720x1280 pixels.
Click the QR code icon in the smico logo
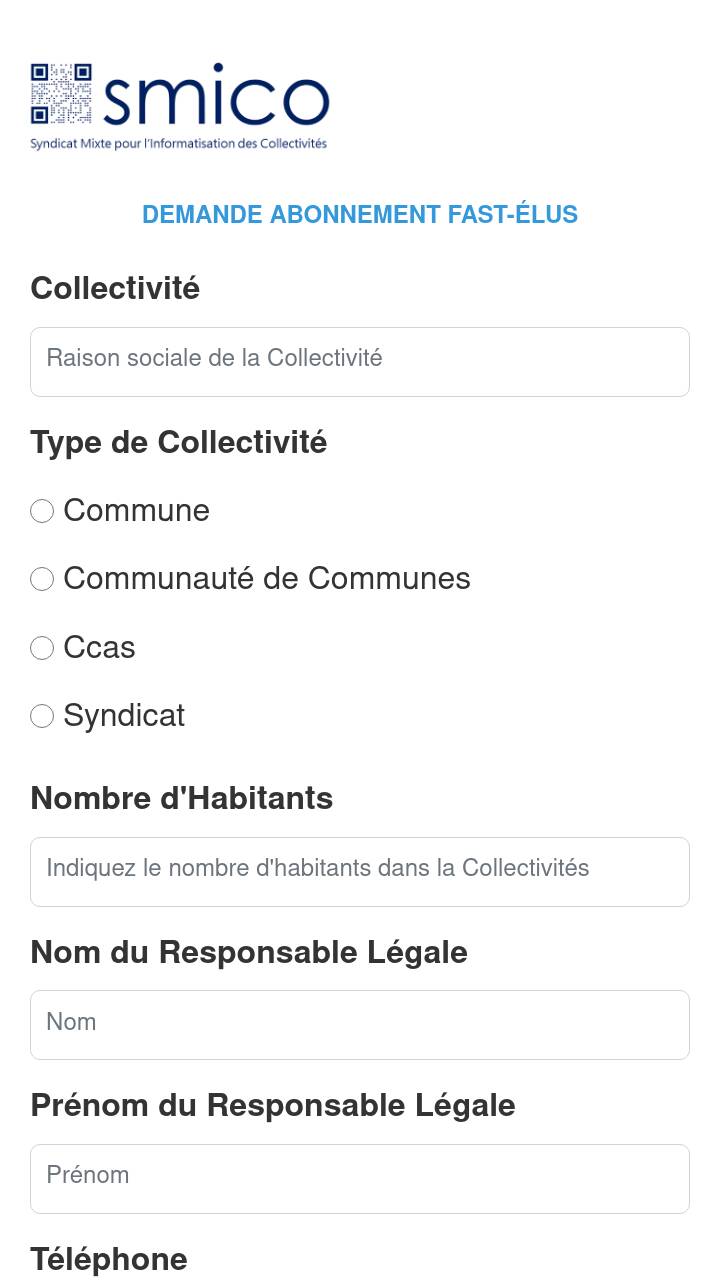click(x=61, y=94)
